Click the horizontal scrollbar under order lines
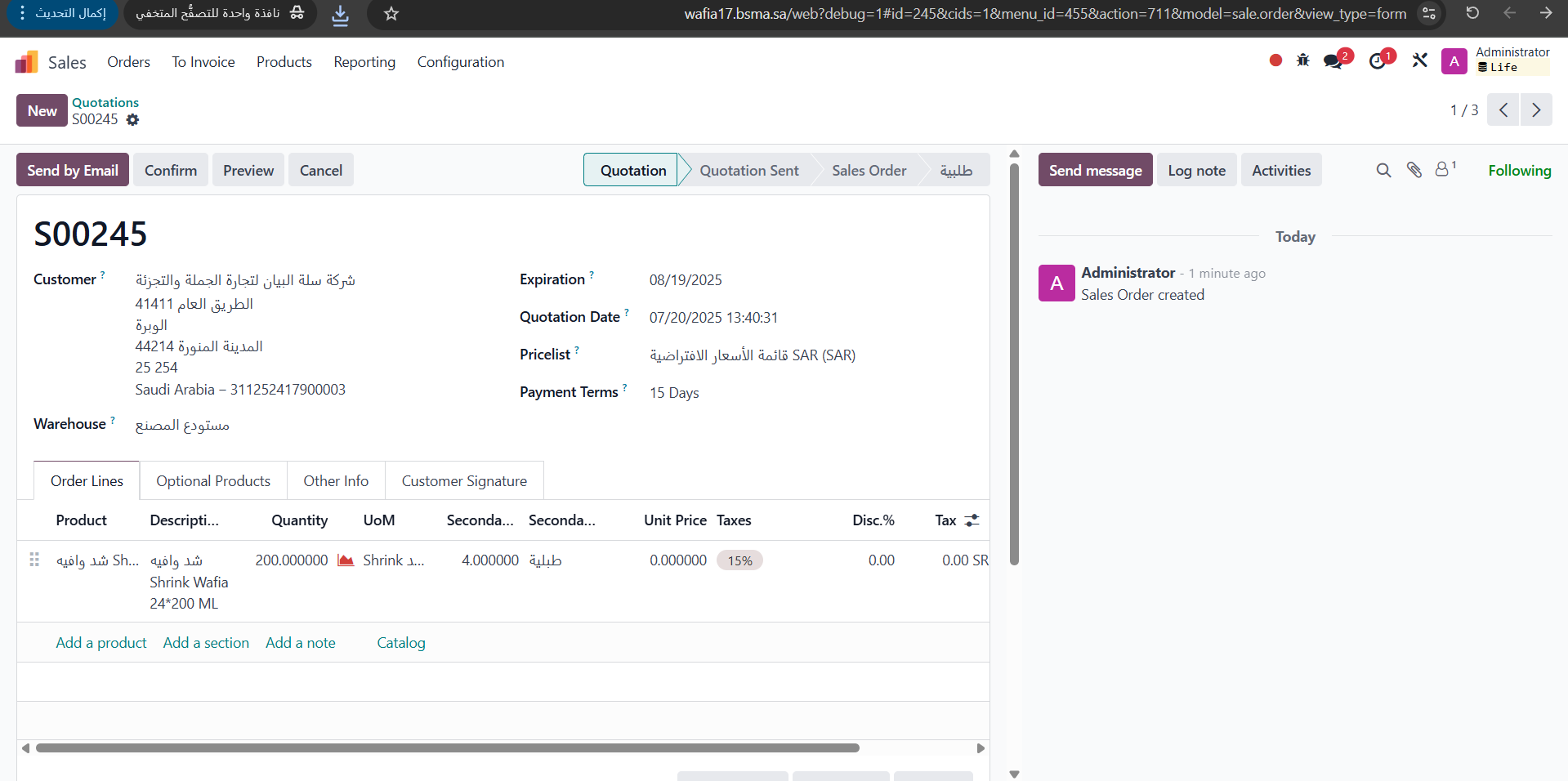The image size is (1568, 781). click(448, 748)
